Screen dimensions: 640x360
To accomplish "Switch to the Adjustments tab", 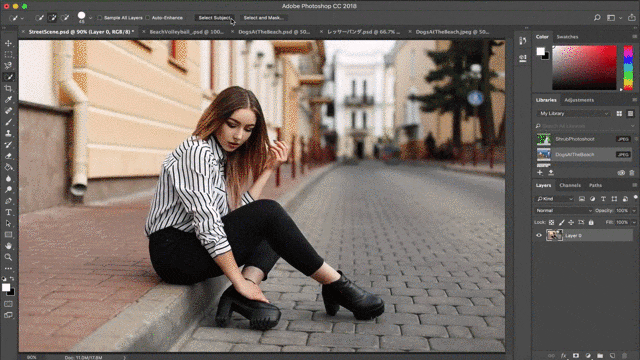I will (579, 100).
